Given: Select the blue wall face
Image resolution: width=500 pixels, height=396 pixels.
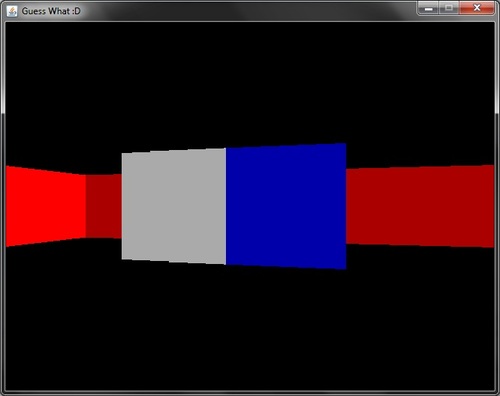Looking at the screenshot, I should (286, 206).
